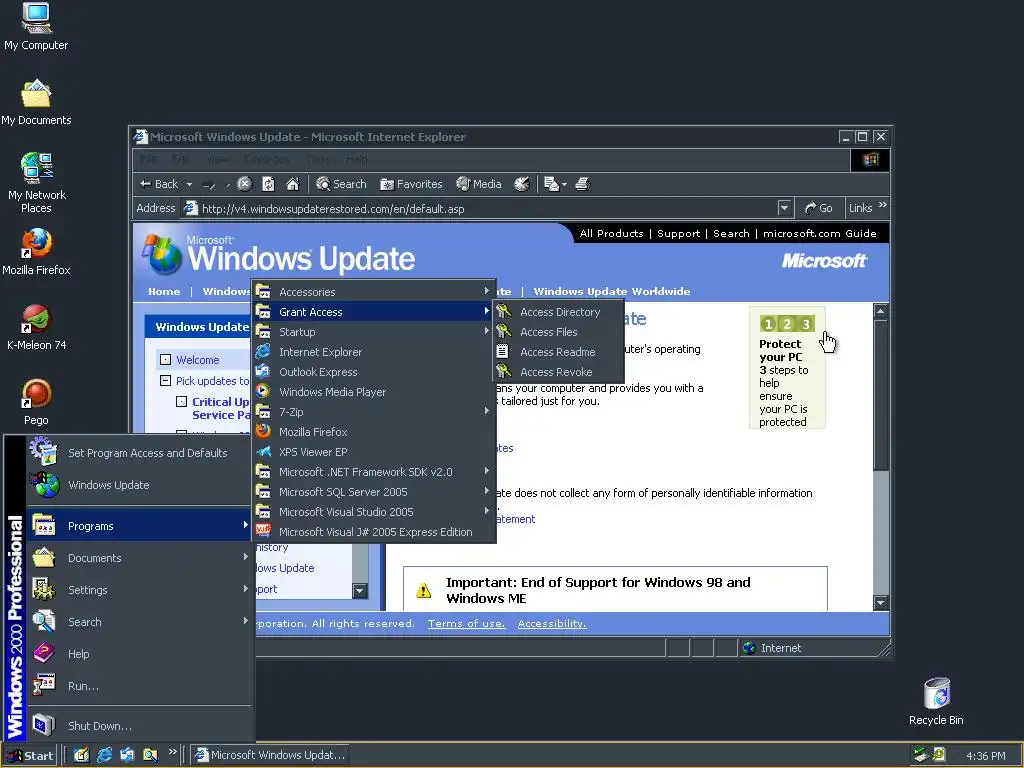1024x768 pixels.
Task: Select the Mozilla Firefox desktop shortcut
Action: [x=36, y=252]
